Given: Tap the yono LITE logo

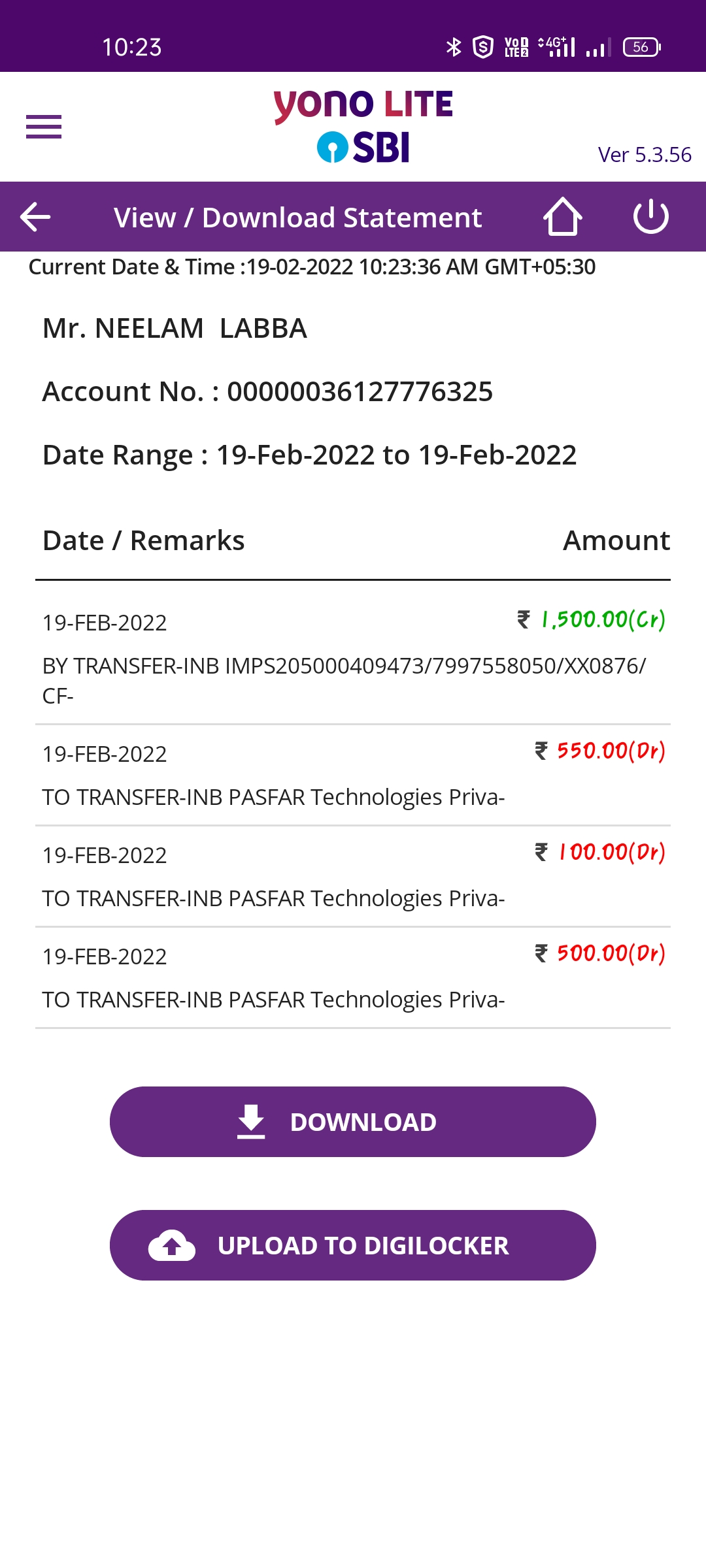Looking at the screenshot, I should (x=363, y=105).
